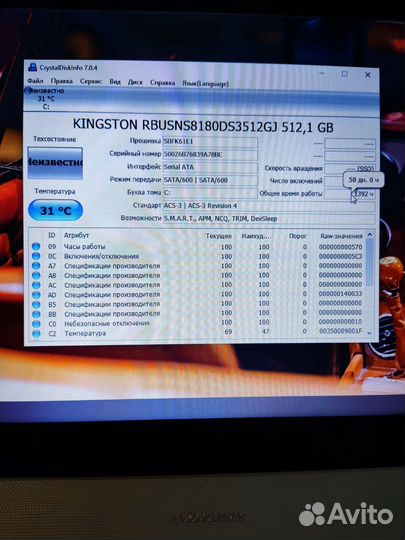Click the Режим передачи SATA/600 field
Screen dimensions: 405x540
[210, 180]
